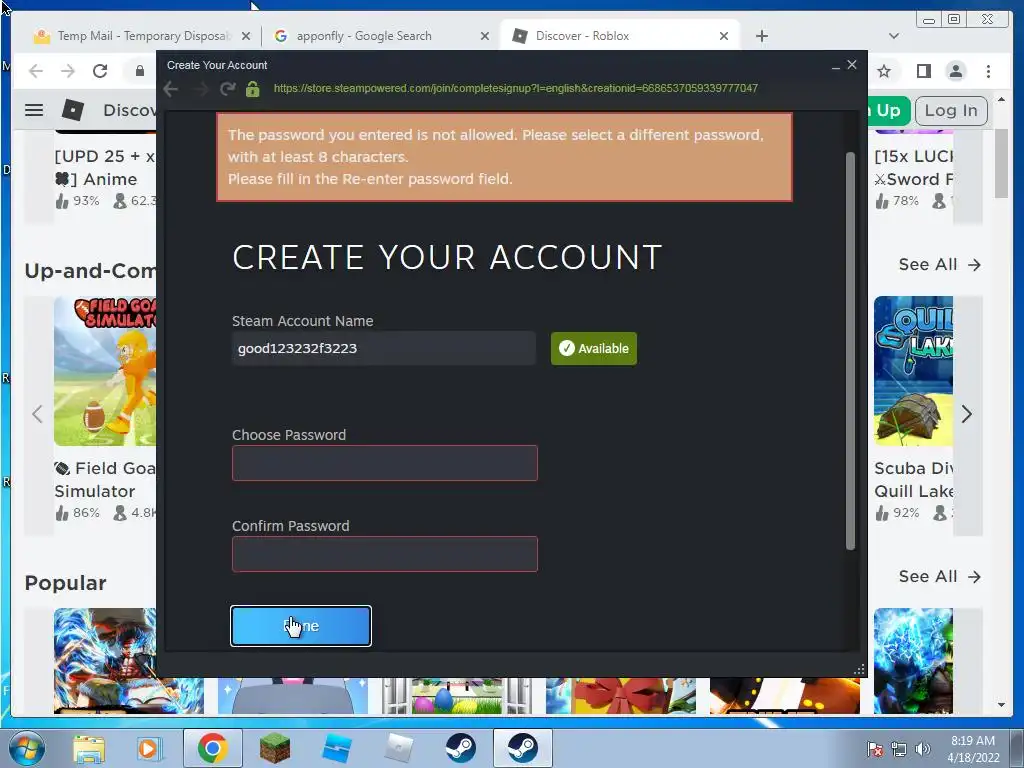
Task: Click the Roblox Sign Up button
Action: pyautogui.click(x=888, y=110)
